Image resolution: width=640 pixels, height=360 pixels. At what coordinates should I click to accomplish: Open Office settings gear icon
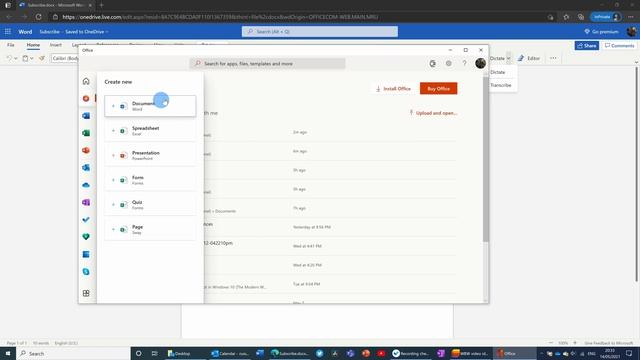(449, 63)
